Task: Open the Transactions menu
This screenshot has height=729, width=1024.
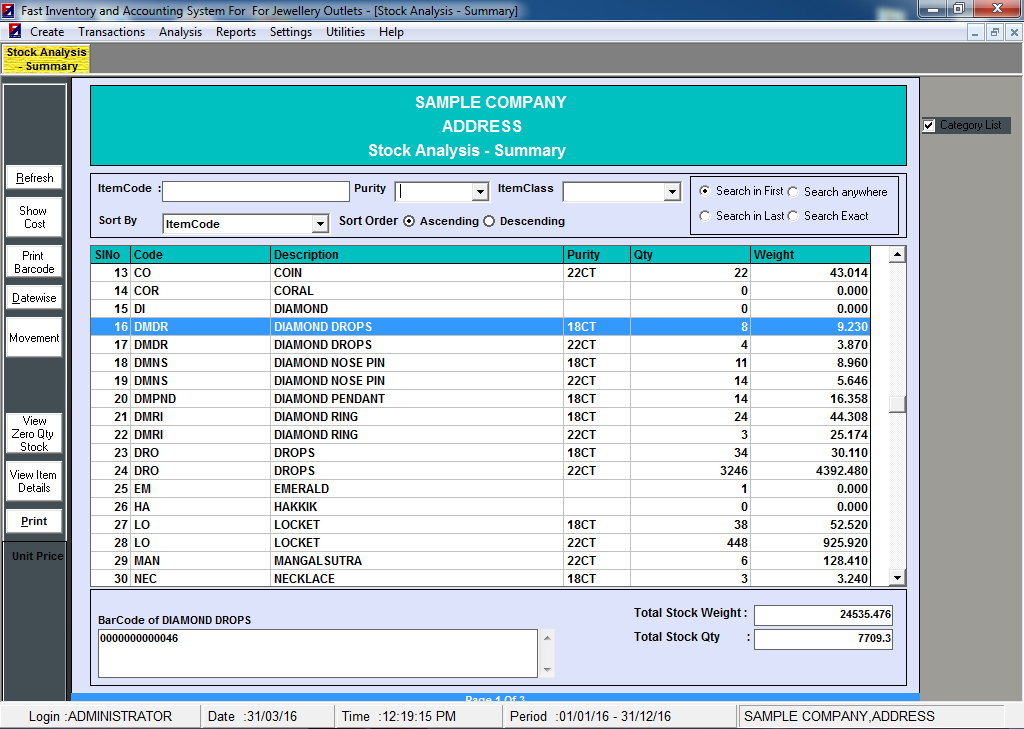Action: coord(111,32)
